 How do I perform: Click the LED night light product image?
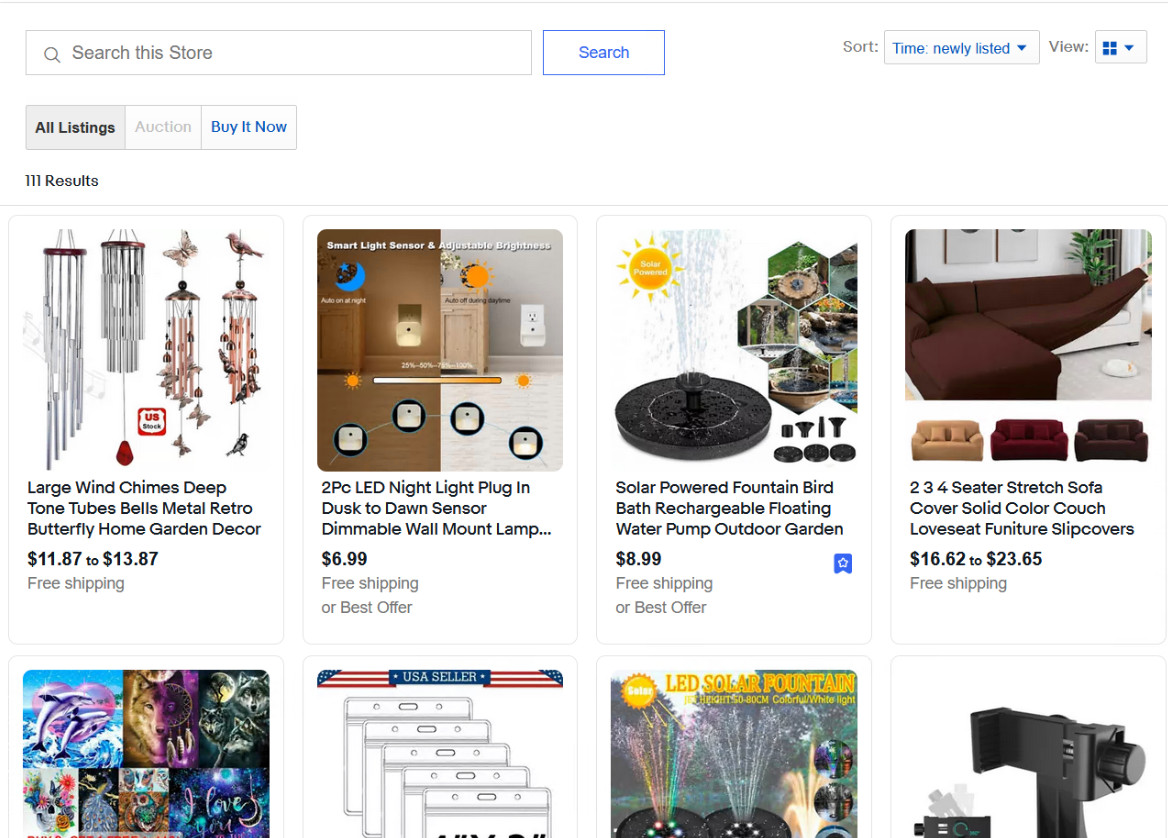click(x=440, y=350)
